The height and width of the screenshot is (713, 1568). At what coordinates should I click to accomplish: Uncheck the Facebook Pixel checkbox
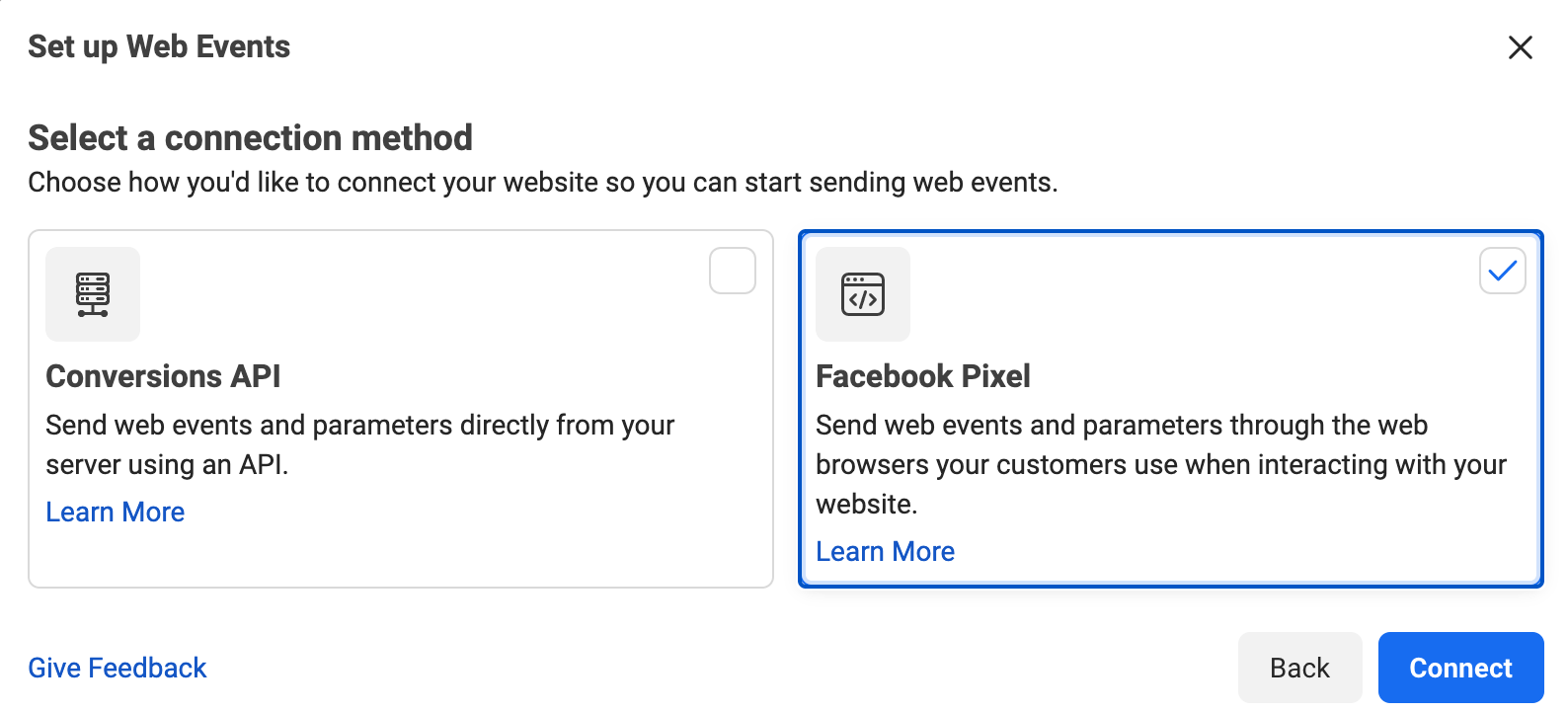[x=1503, y=271]
